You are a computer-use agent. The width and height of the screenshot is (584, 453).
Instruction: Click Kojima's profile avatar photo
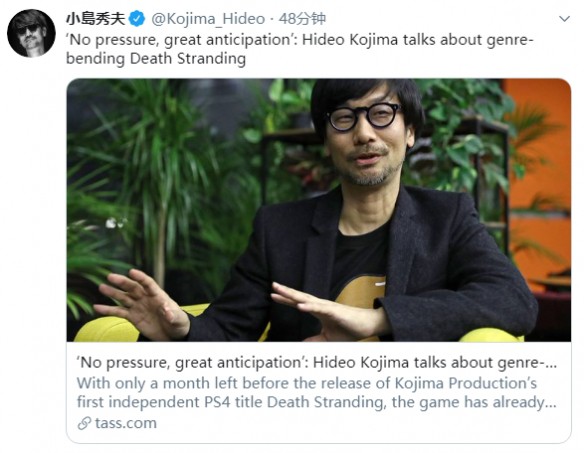click(31, 33)
